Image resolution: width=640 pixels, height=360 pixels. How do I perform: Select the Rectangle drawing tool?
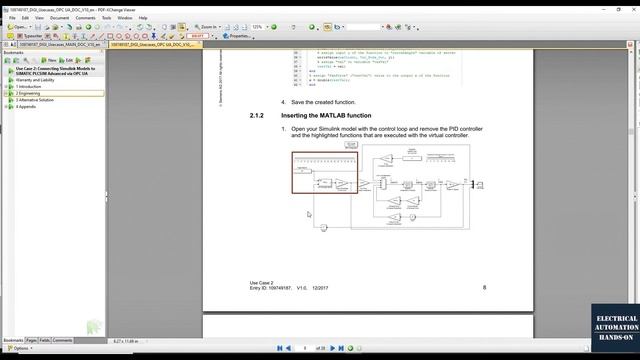[x=110, y=36]
